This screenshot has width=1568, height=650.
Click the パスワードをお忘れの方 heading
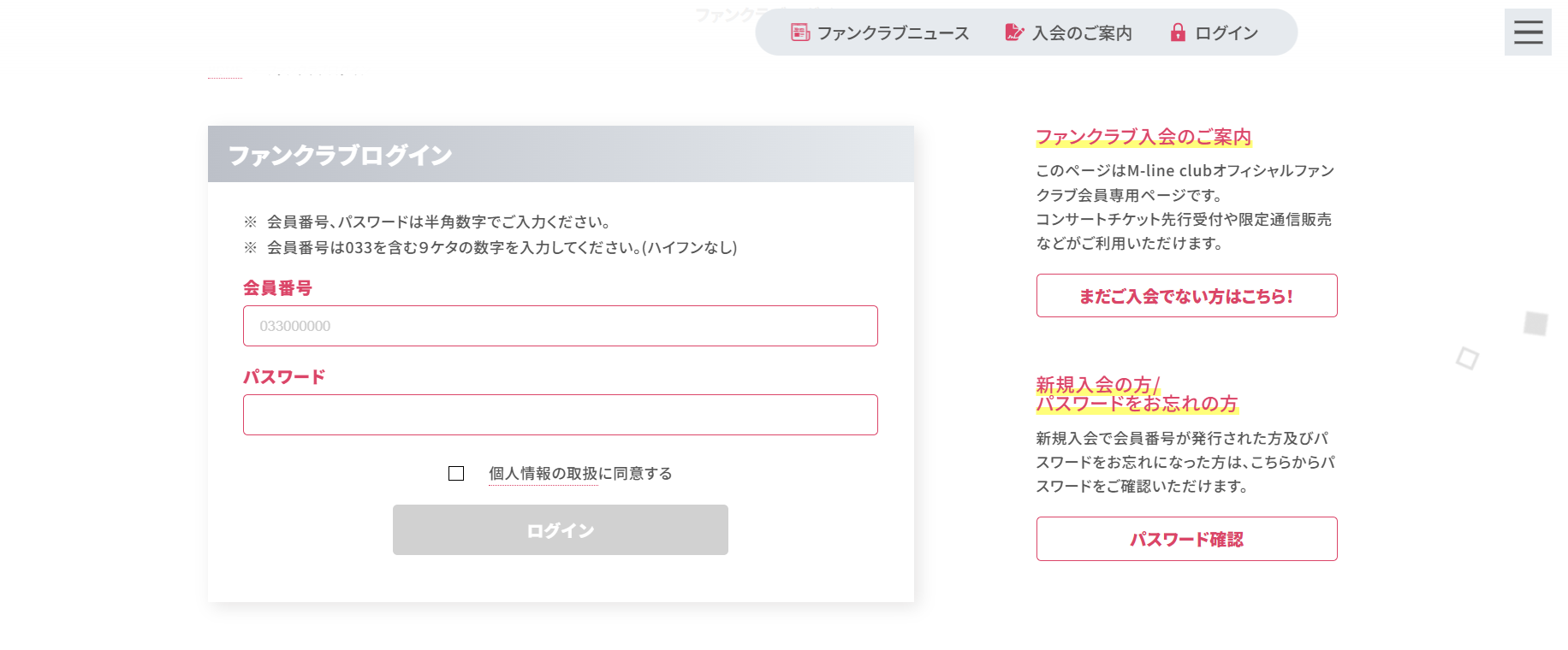(1137, 404)
